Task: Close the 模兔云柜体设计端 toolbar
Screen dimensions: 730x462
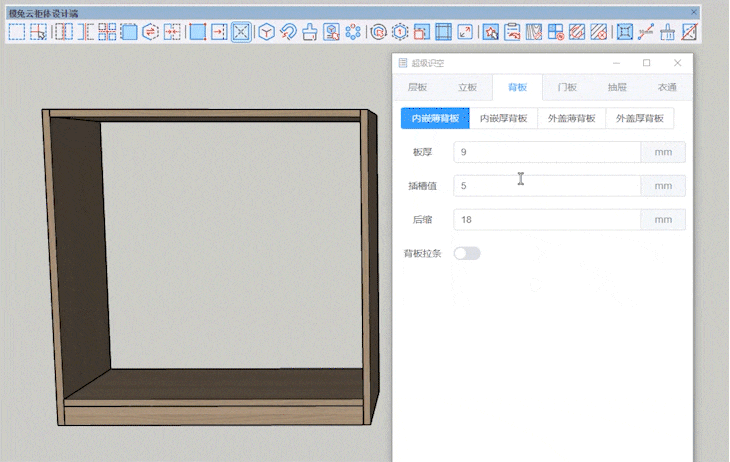Action: point(695,12)
